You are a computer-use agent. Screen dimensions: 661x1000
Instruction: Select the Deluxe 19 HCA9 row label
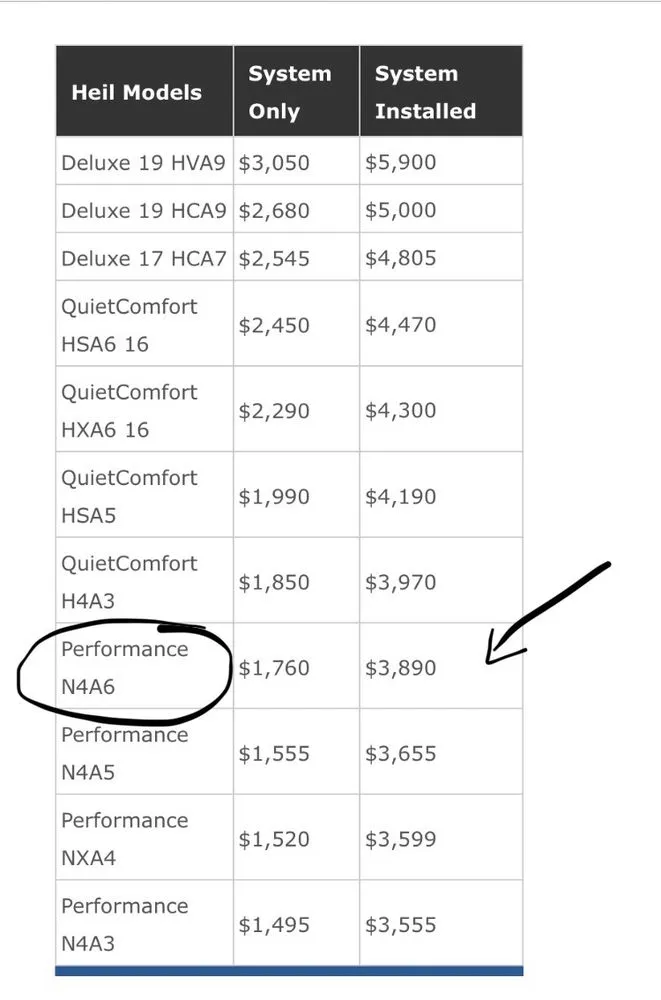(143, 210)
